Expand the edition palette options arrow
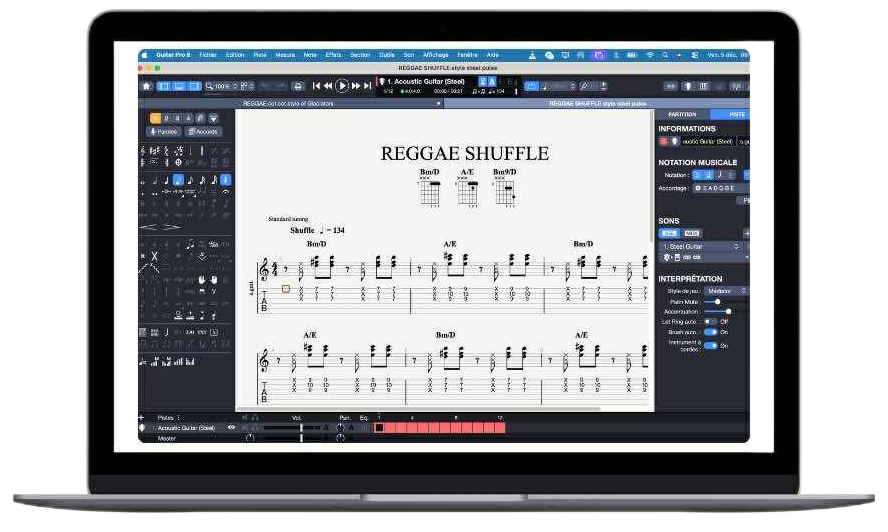This screenshot has height=532, width=888. (214, 118)
